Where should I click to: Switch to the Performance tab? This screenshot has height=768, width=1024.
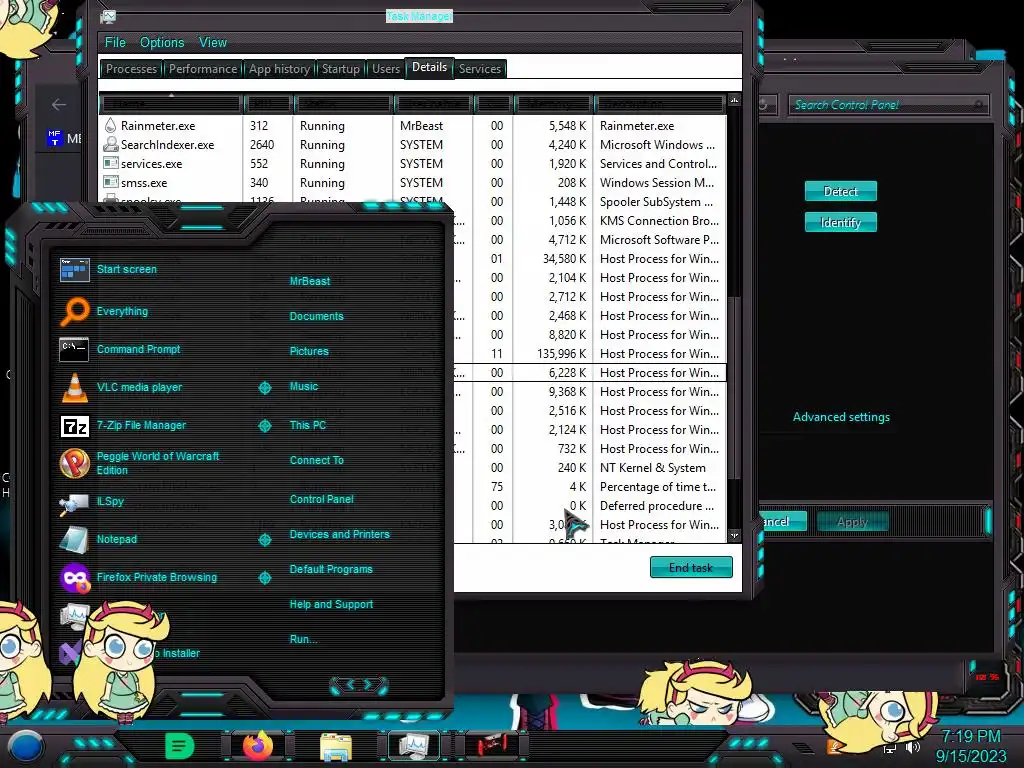[202, 69]
